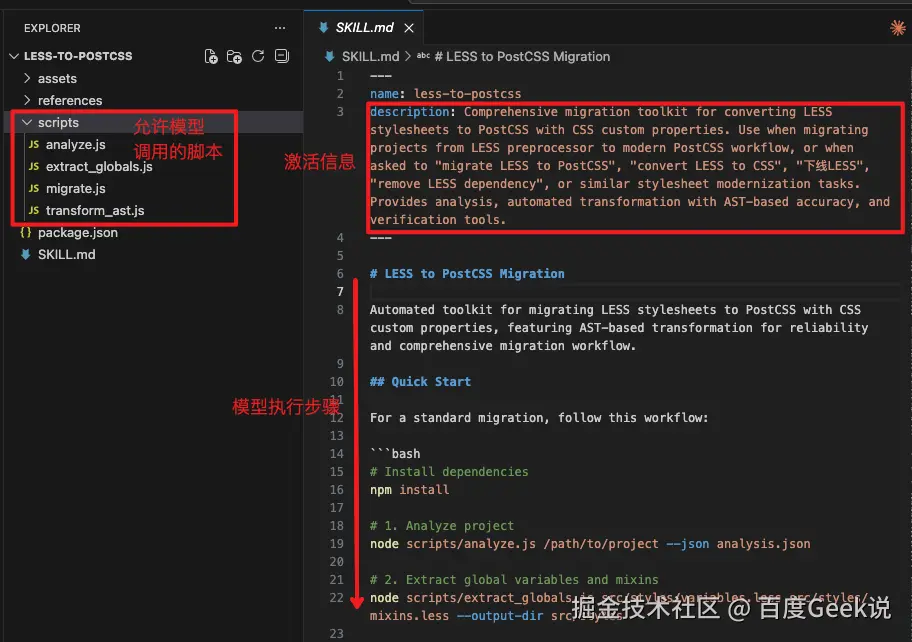Screen dimensions: 912x642
Task: Click the JS icon beside migrate.js
Action: point(34,188)
